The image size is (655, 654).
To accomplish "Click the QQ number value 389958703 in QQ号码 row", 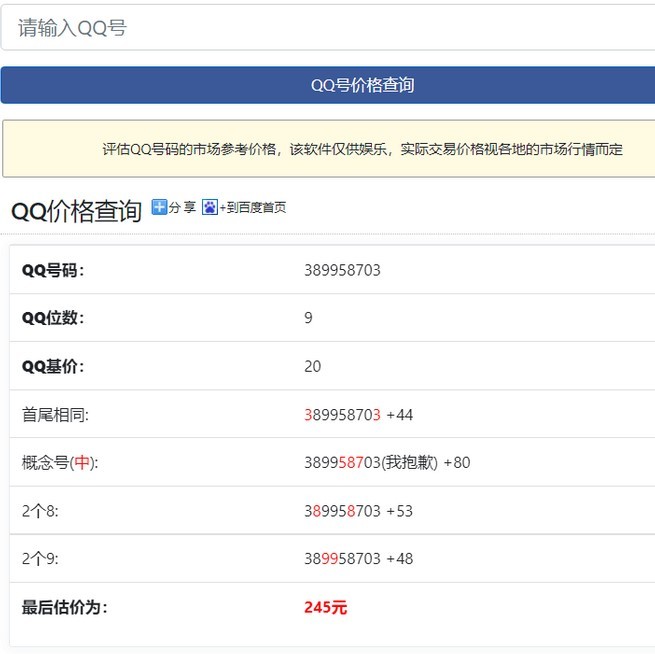I will tap(342, 270).
